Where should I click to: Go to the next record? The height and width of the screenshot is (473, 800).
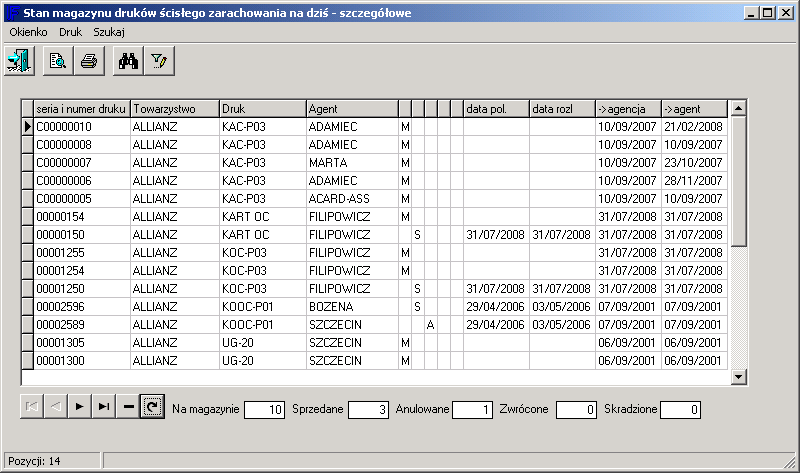coord(80,407)
